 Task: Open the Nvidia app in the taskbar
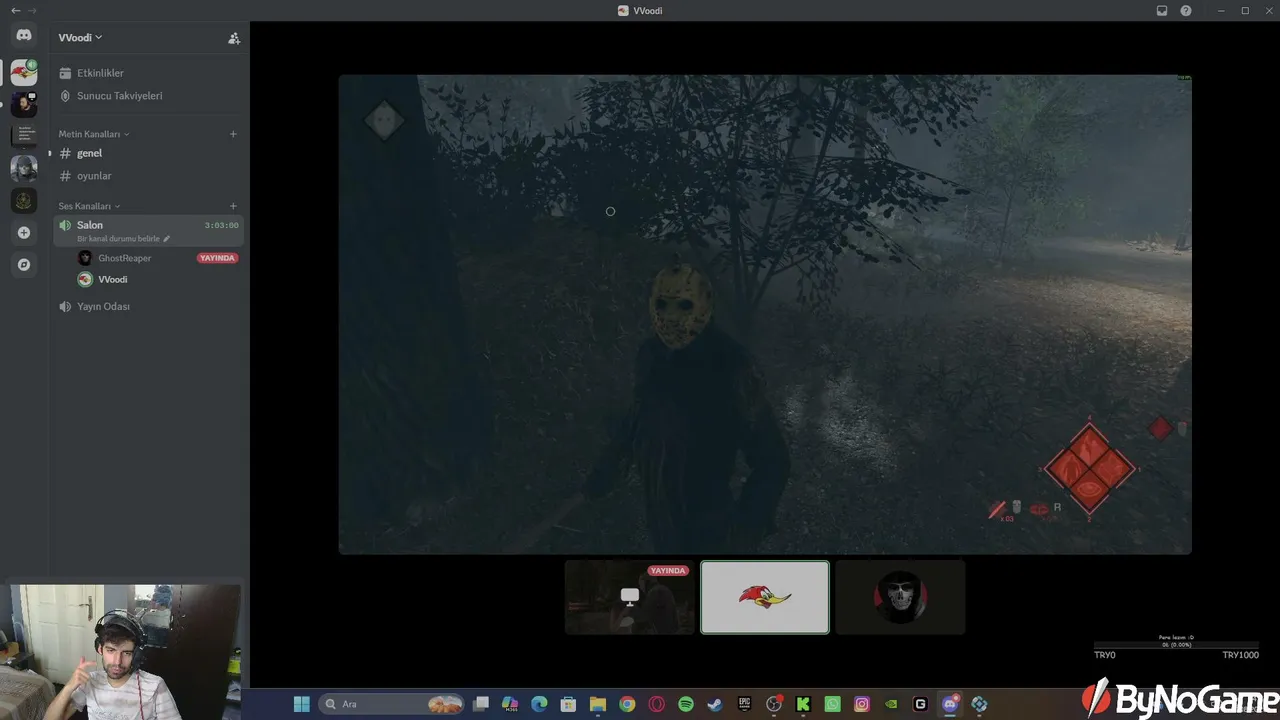coord(891,704)
